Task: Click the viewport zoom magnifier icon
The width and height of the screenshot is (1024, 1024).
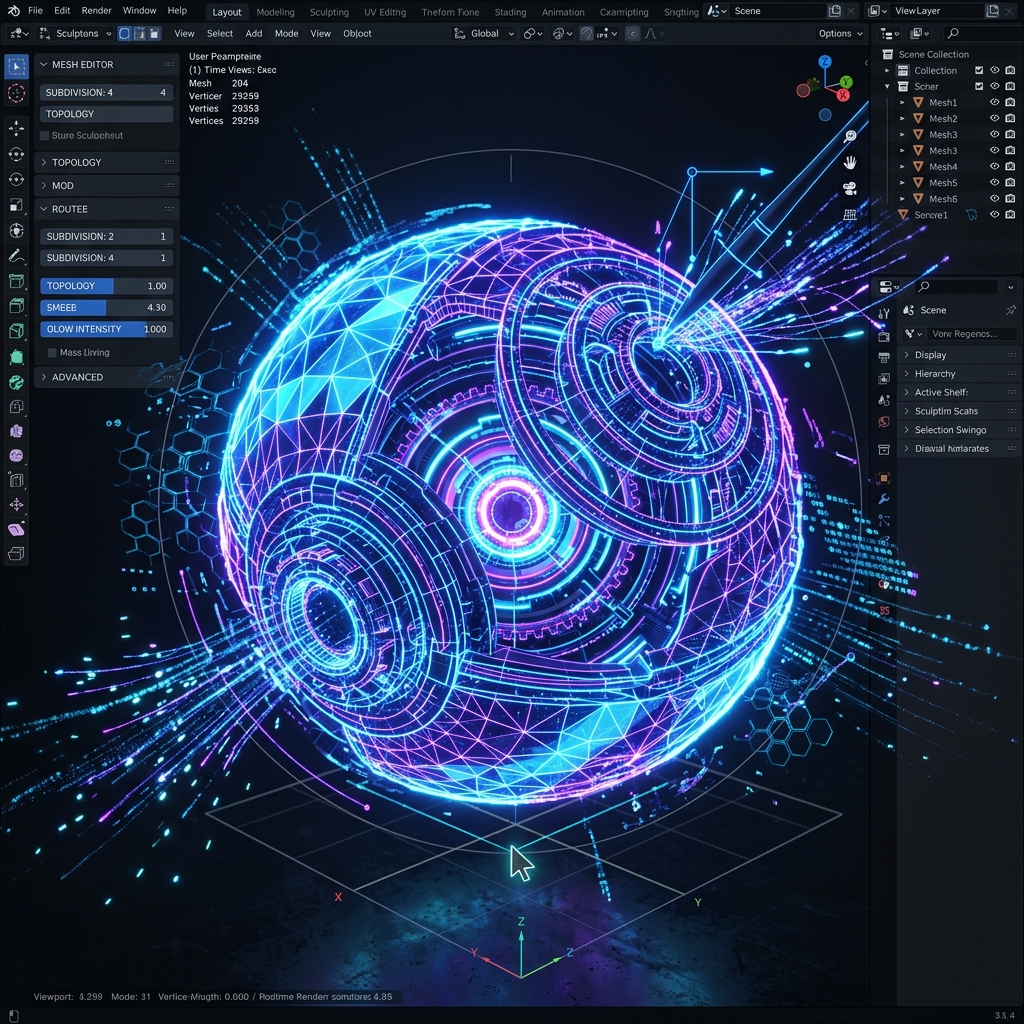Action: (850, 136)
